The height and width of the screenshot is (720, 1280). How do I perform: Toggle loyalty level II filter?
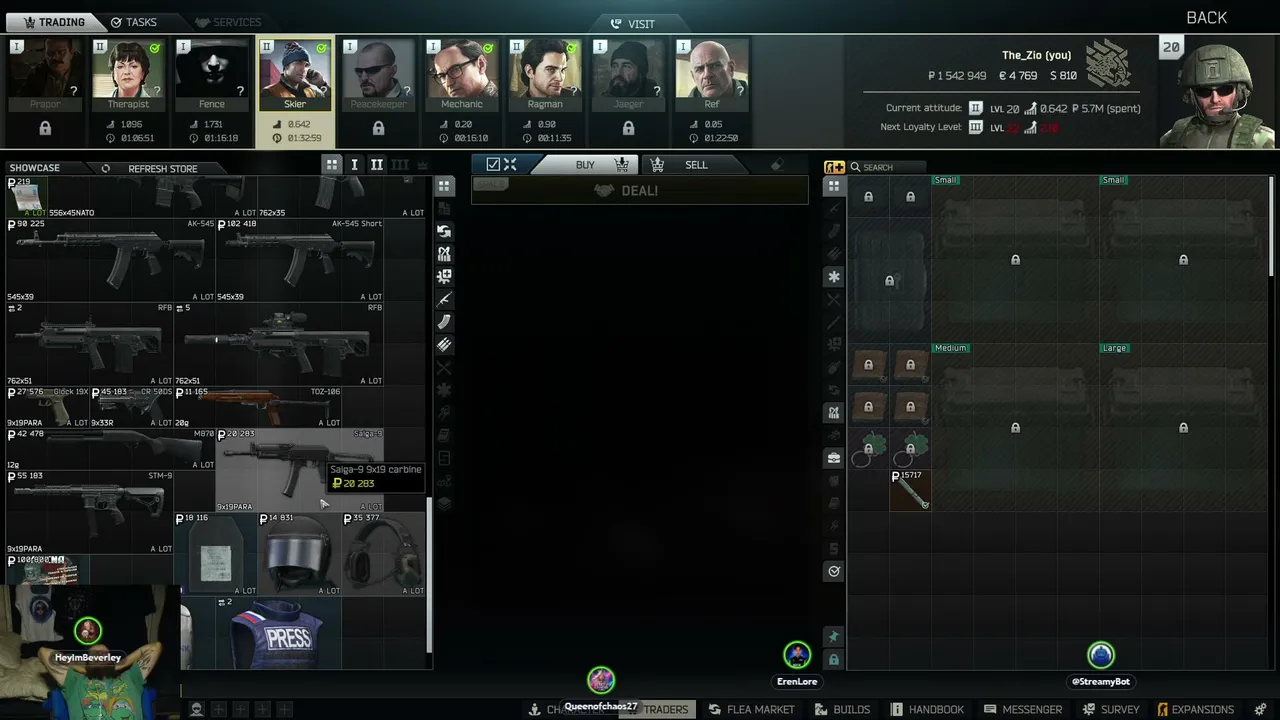(377, 165)
